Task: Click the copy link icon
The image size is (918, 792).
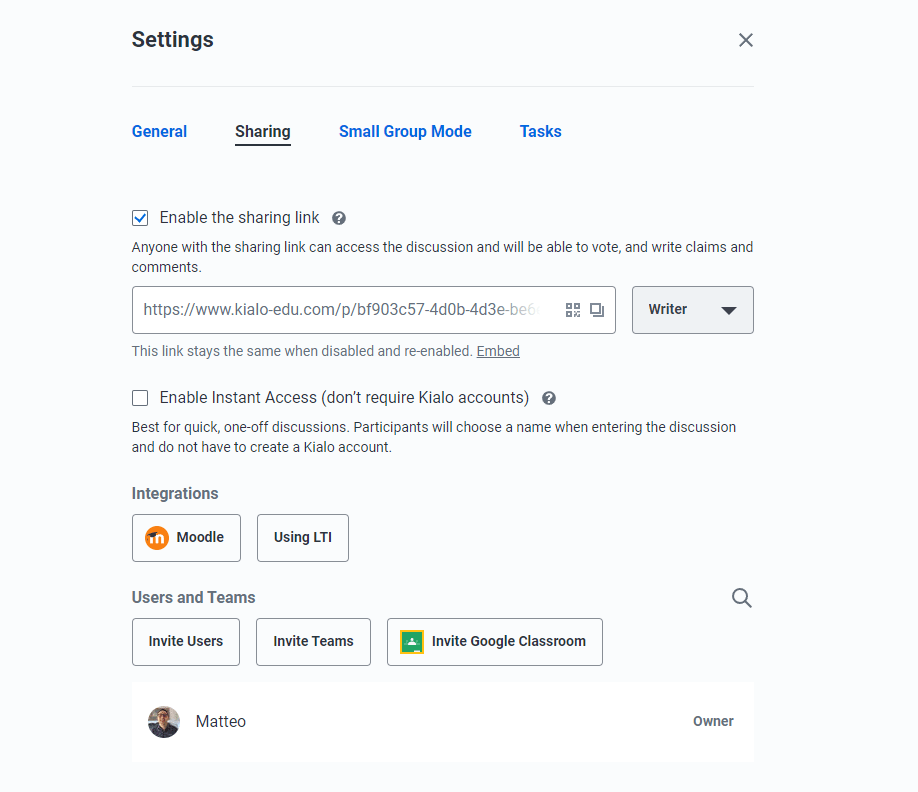Action: point(597,310)
